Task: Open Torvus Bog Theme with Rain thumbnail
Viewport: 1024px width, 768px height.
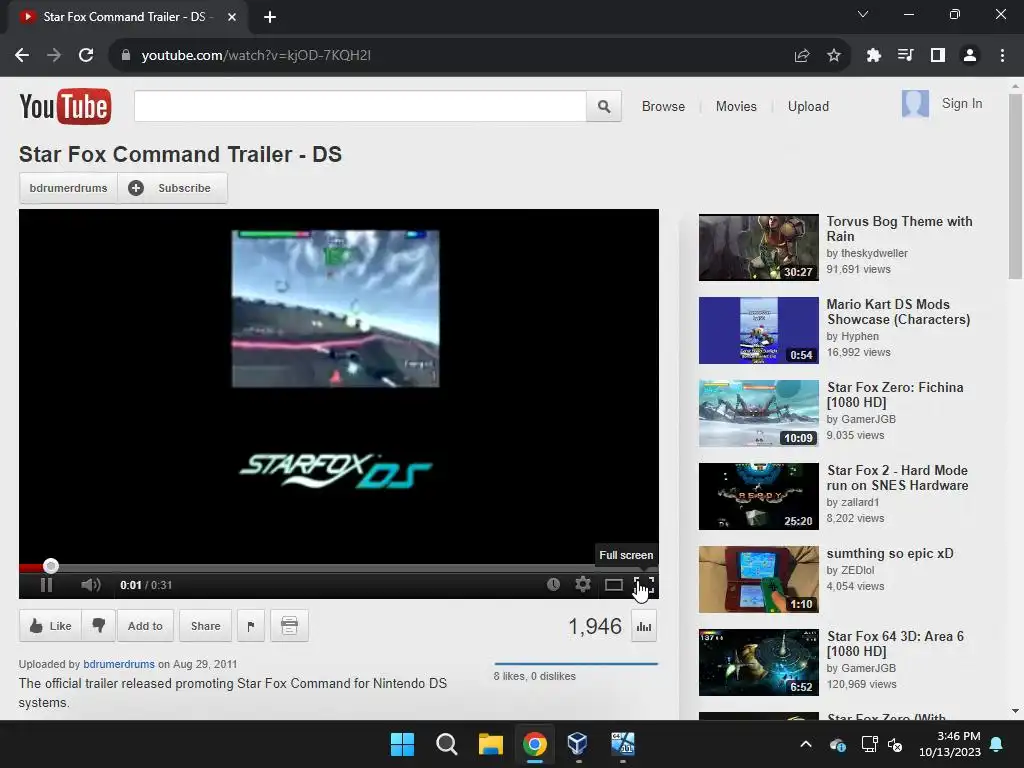Action: click(758, 248)
